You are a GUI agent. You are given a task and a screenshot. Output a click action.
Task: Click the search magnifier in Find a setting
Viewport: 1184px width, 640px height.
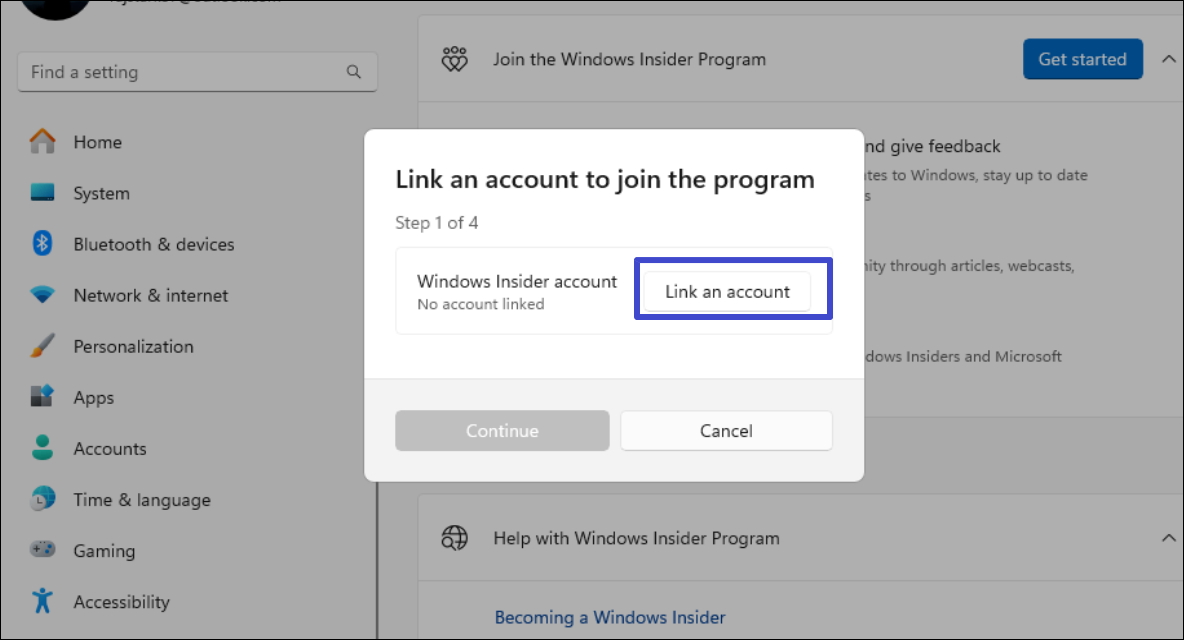tap(354, 71)
